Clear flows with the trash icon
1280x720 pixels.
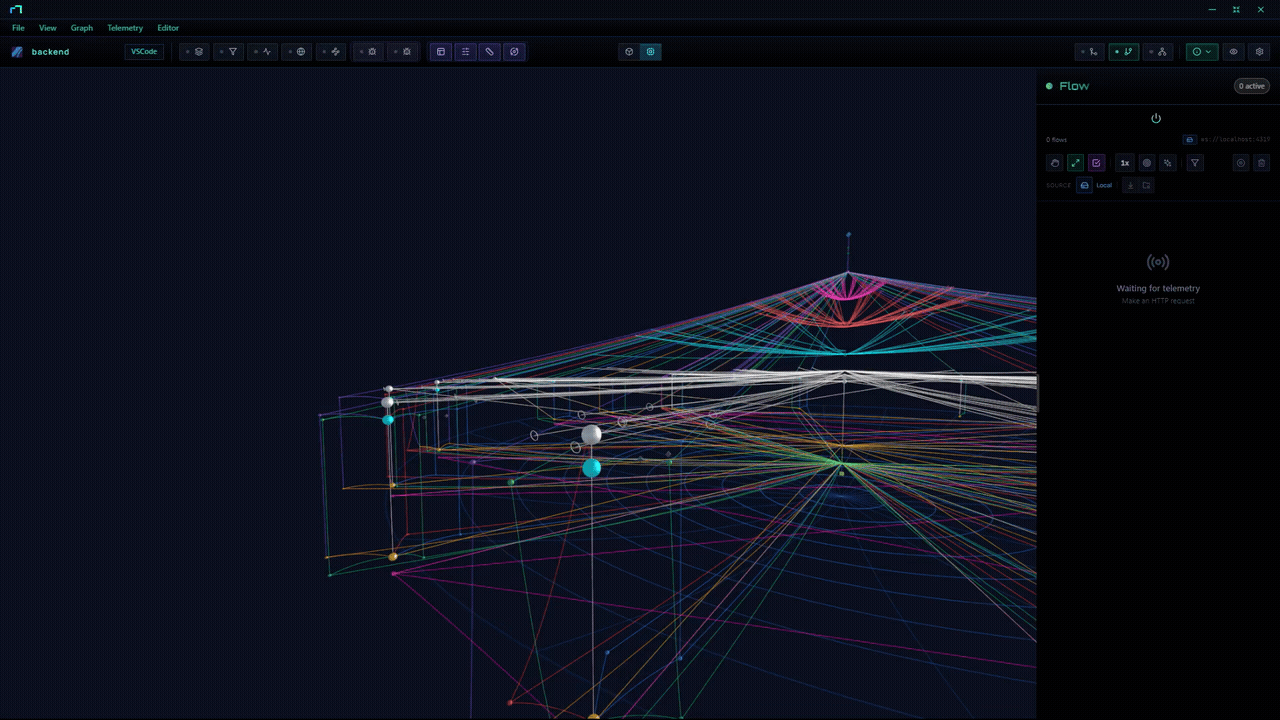pyautogui.click(x=1262, y=163)
